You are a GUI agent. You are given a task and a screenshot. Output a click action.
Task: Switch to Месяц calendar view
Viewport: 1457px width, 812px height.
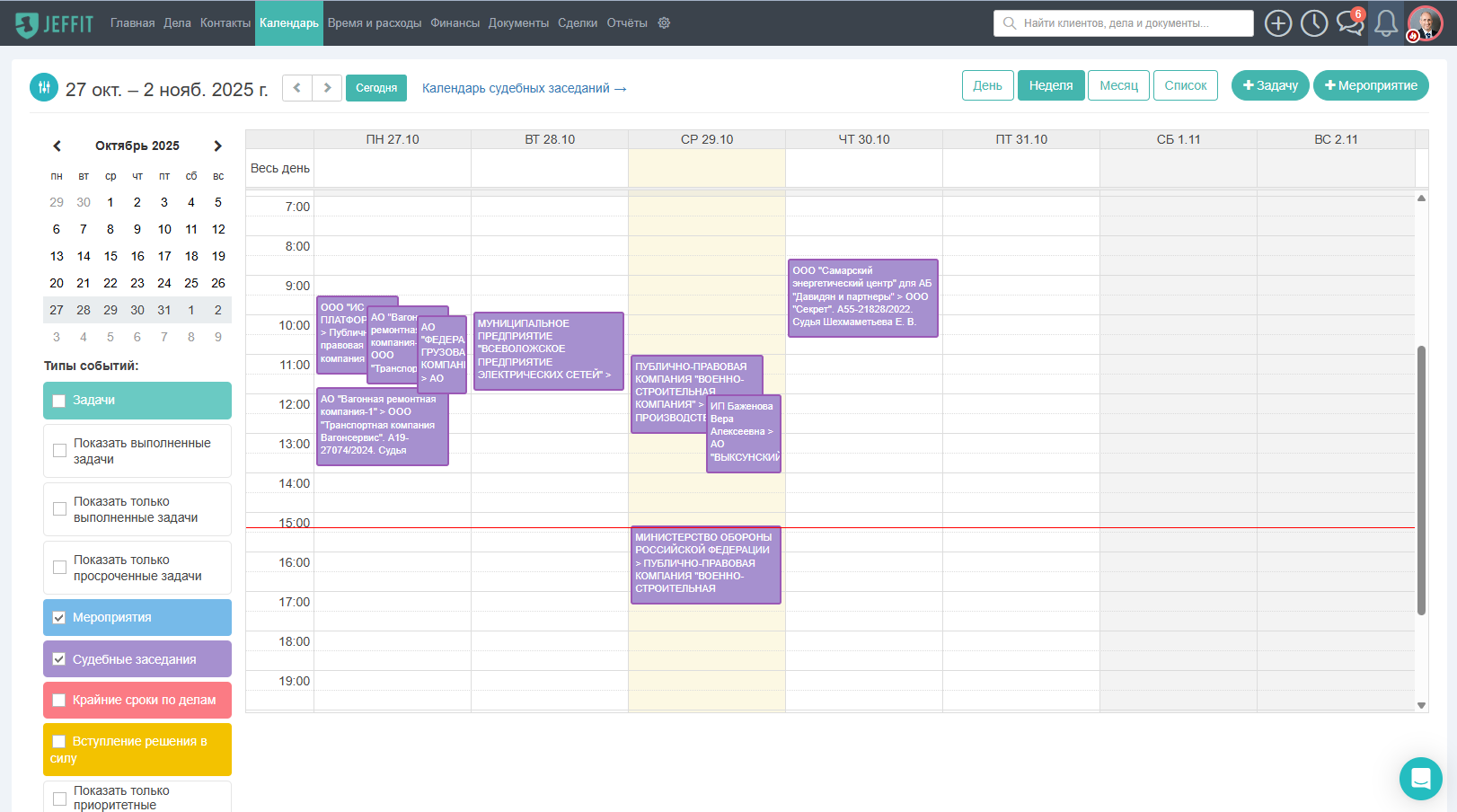coord(1118,85)
